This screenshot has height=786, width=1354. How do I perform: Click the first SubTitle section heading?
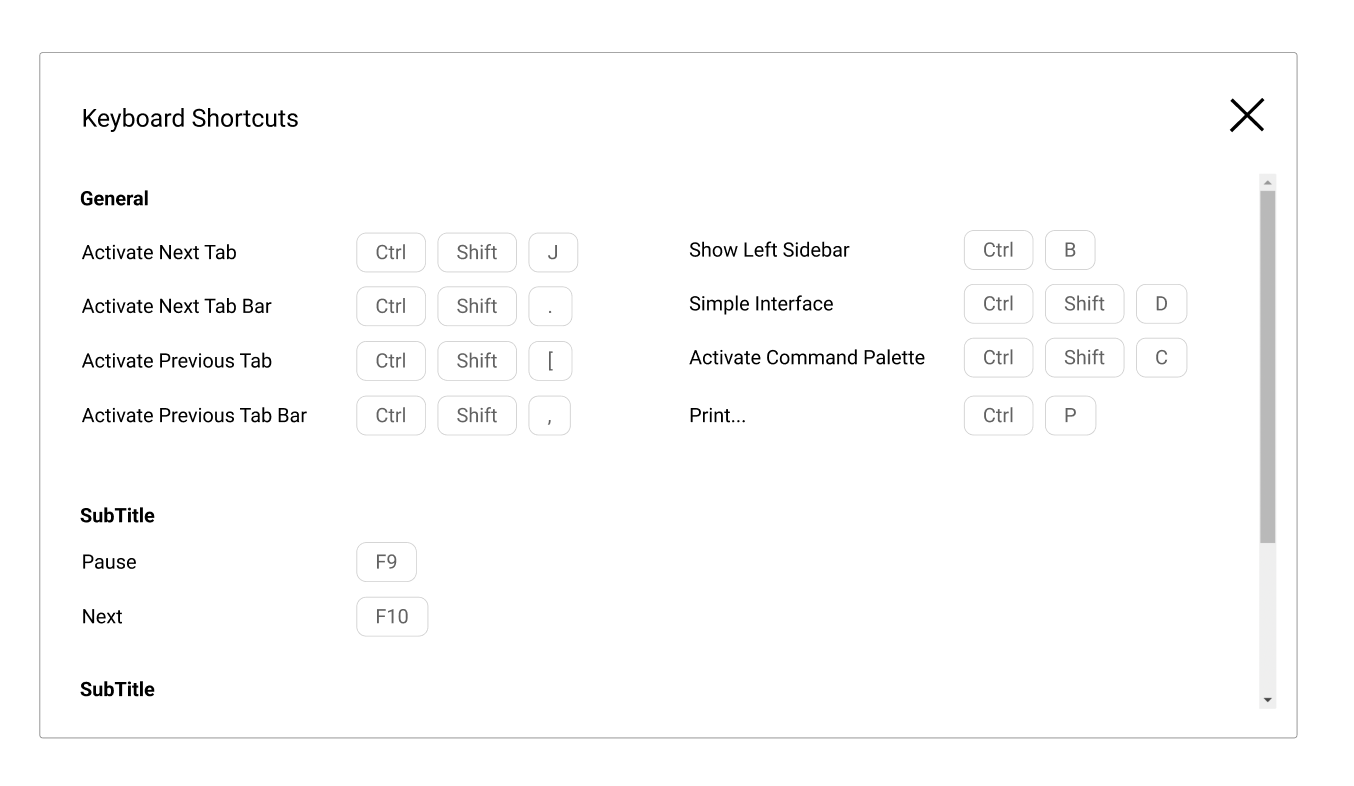(x=116, y=515)
